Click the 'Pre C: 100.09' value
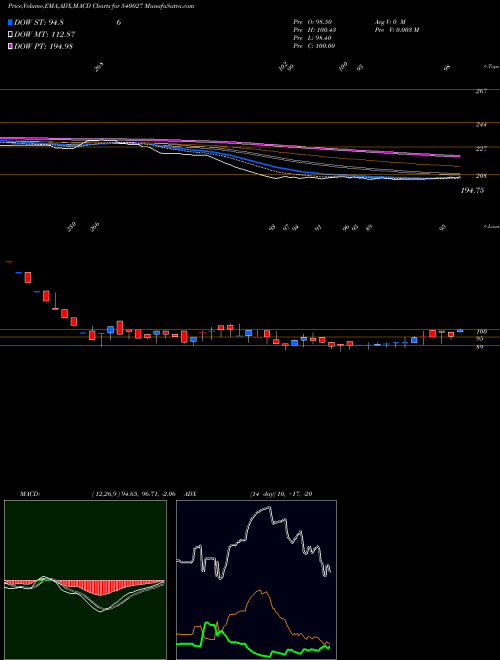 pyautogui.click(x=314, y=46)
